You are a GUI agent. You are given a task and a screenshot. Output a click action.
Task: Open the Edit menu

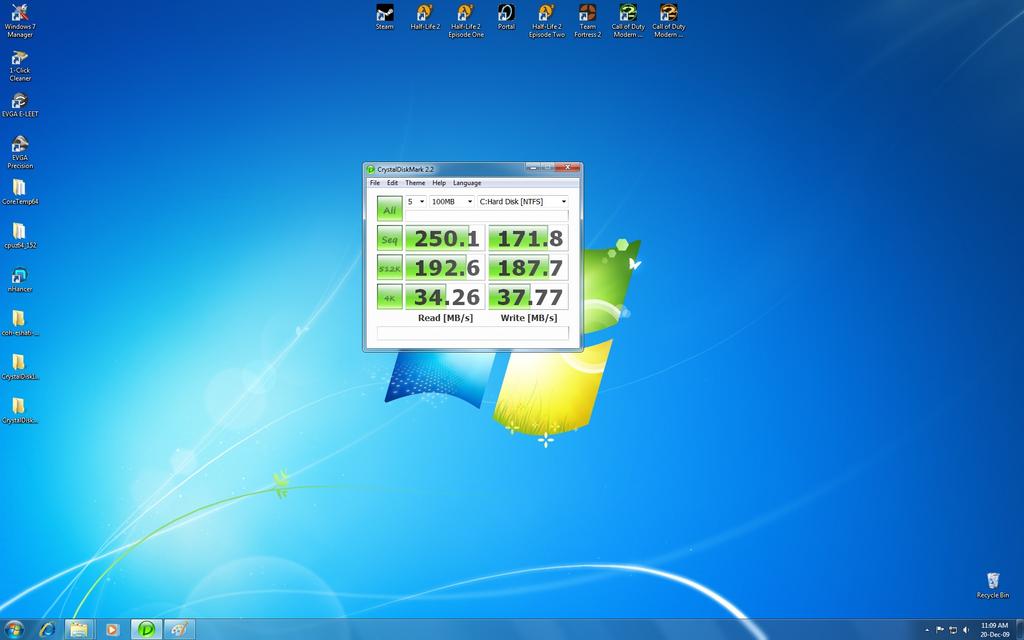[x=392, y=184]
